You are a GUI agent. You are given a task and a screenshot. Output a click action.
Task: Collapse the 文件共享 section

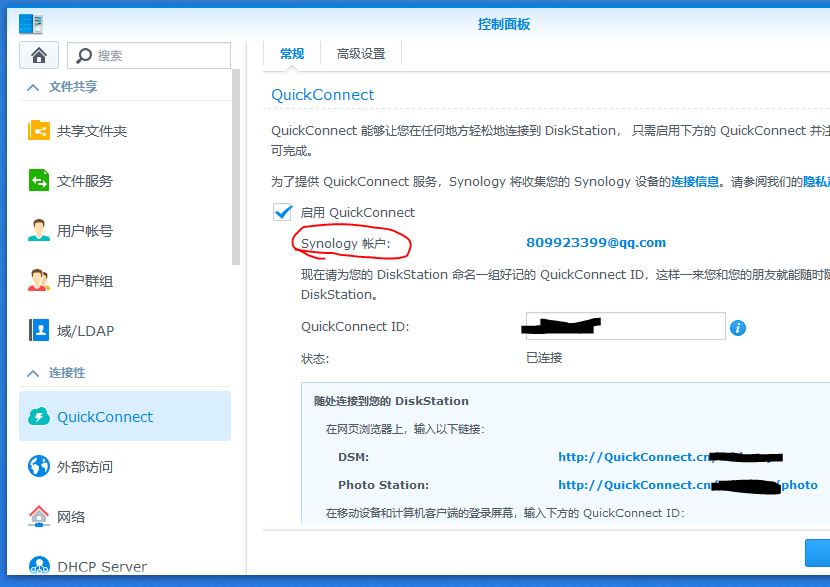coord(33,87)
